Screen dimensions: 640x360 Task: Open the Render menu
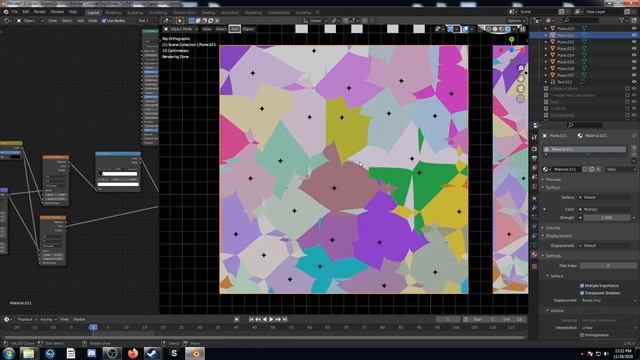pyautogui.click(x=40, y=12)
